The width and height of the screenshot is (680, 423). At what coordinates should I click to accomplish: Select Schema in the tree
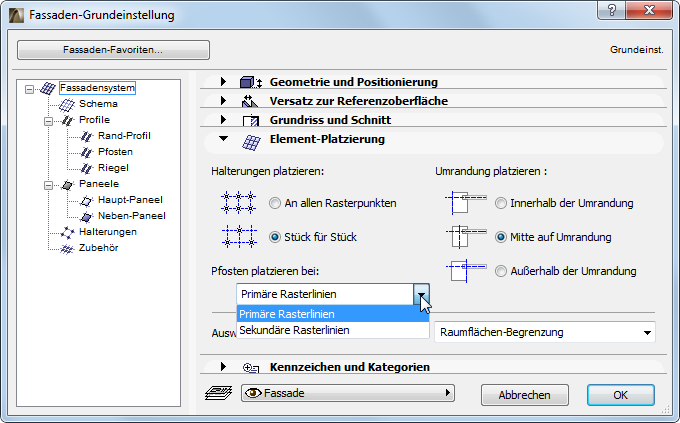pos(98,104)
